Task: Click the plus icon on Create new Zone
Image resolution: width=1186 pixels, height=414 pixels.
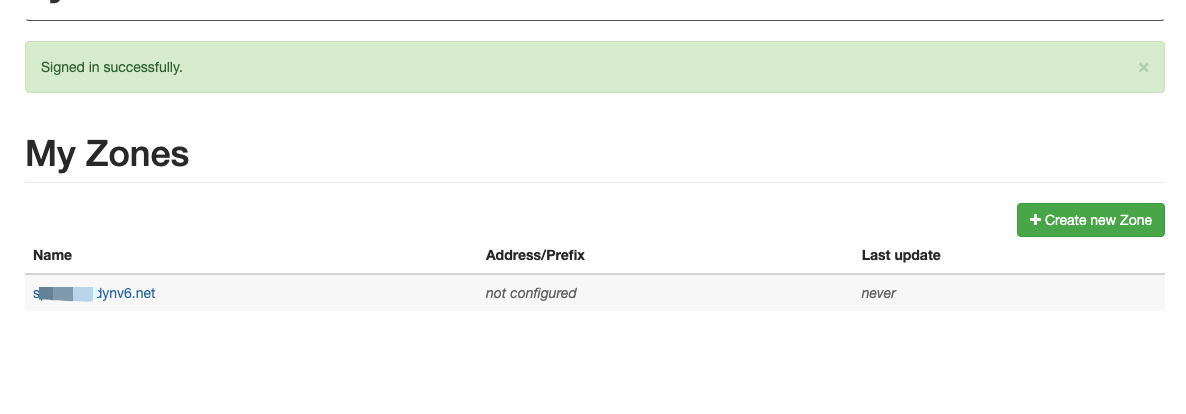Action: pos(1035,219)
